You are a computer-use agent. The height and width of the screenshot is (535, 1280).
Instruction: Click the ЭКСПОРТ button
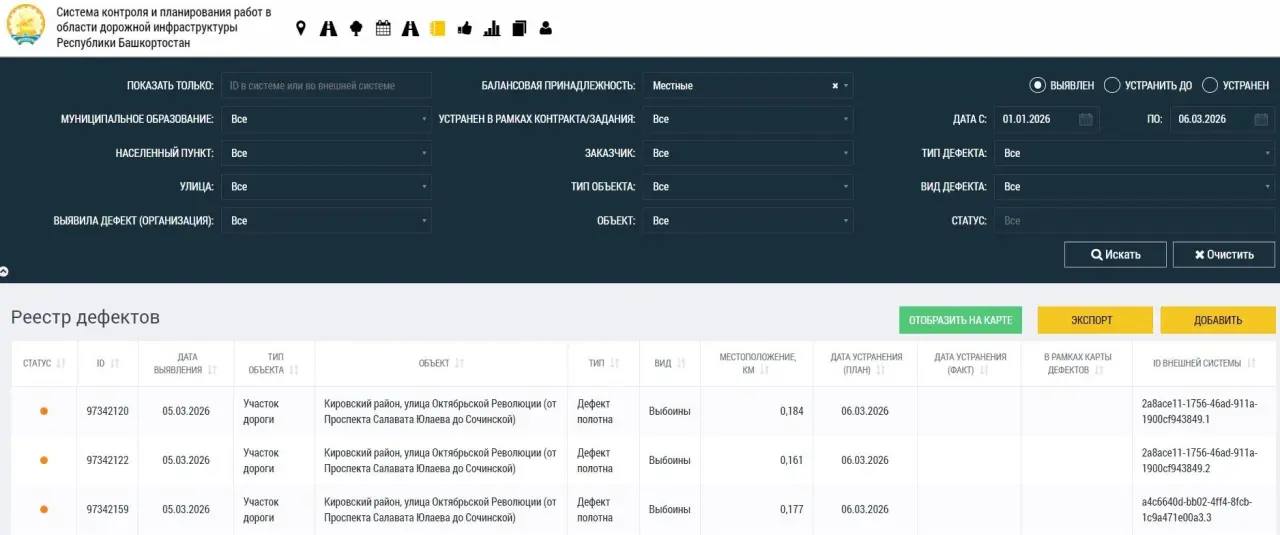[1091, 320]
